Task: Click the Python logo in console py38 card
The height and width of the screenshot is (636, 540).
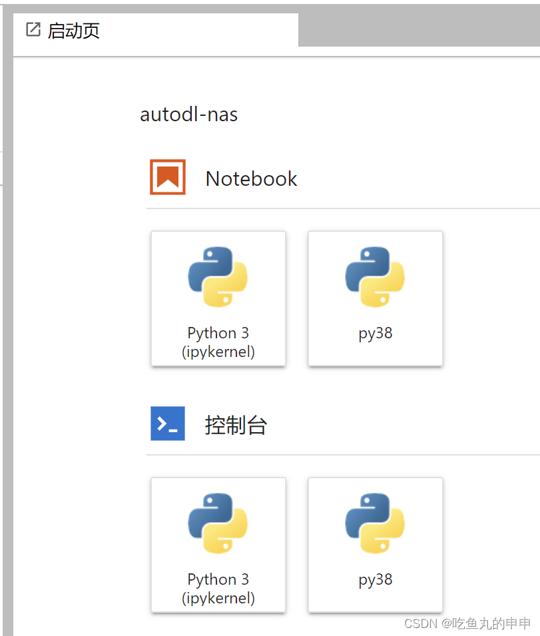Action: [375, 523]
